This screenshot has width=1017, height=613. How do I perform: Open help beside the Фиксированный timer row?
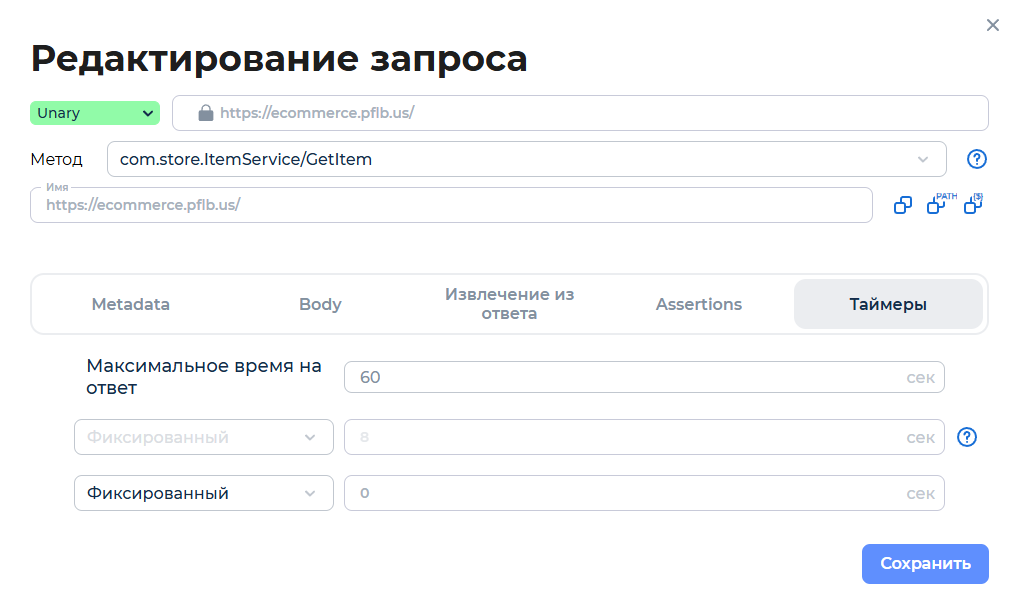pos(966,437)
